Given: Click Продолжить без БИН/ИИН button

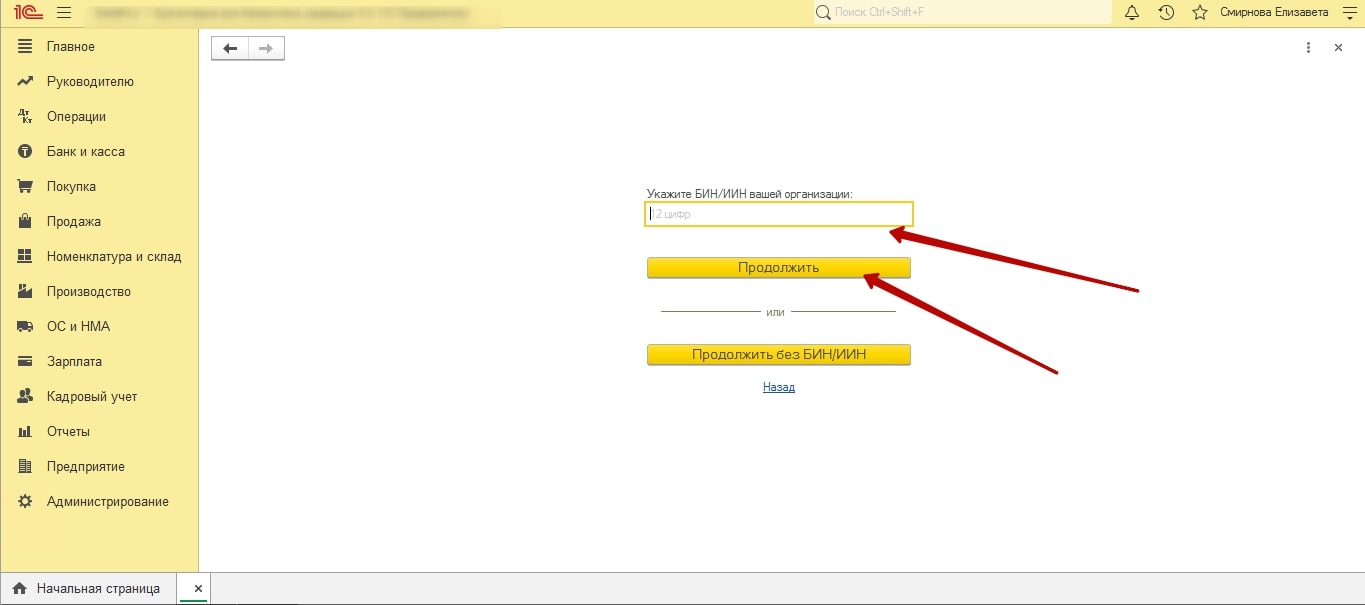Looking at the screenshot, I should coord(778,355).
